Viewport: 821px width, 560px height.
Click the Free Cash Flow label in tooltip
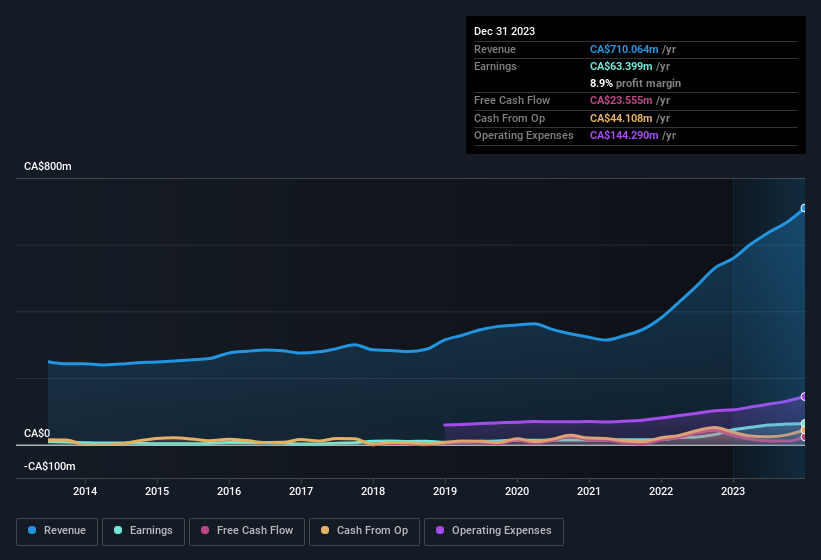point(512,100)
